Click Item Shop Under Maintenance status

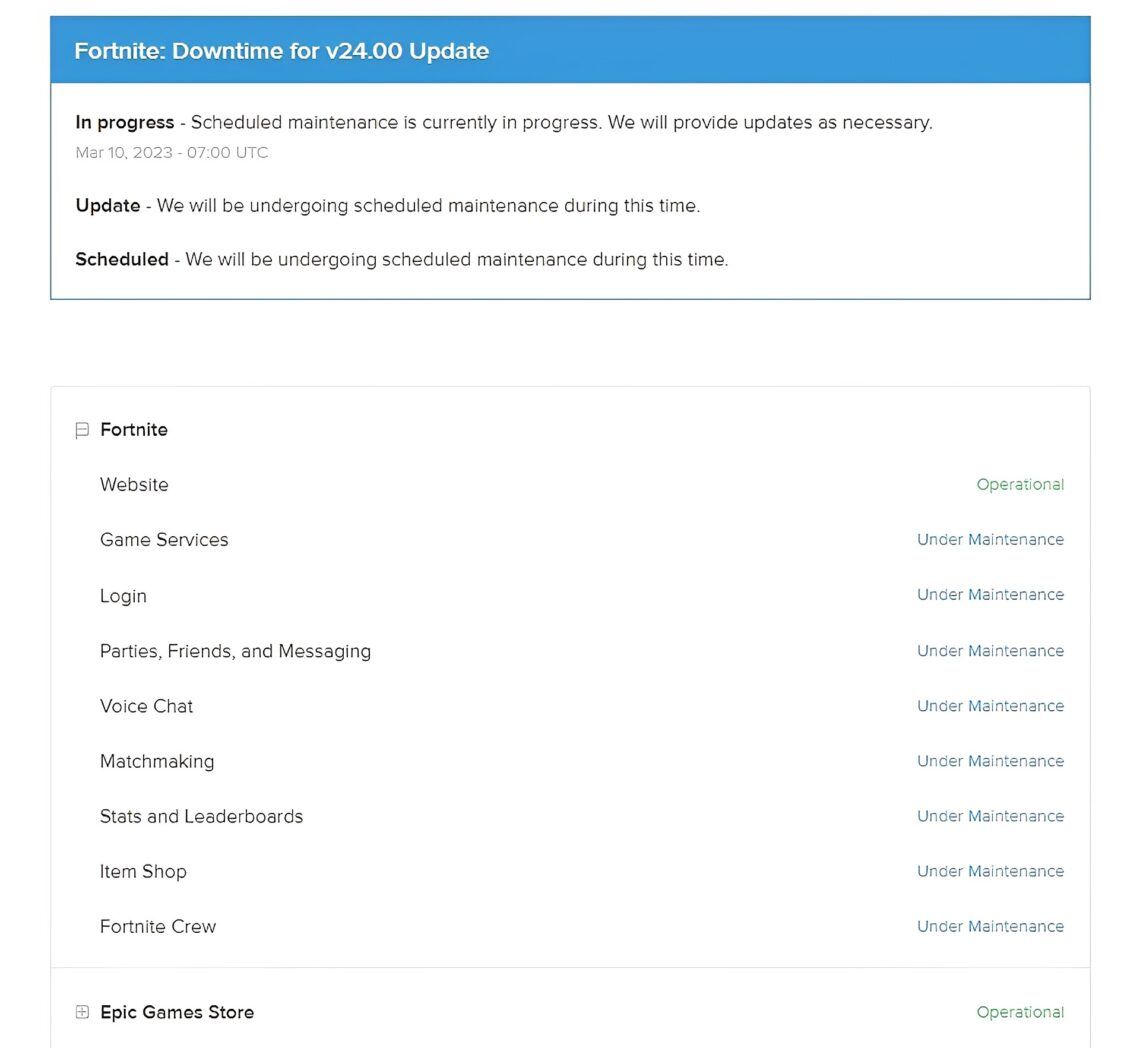990,871
